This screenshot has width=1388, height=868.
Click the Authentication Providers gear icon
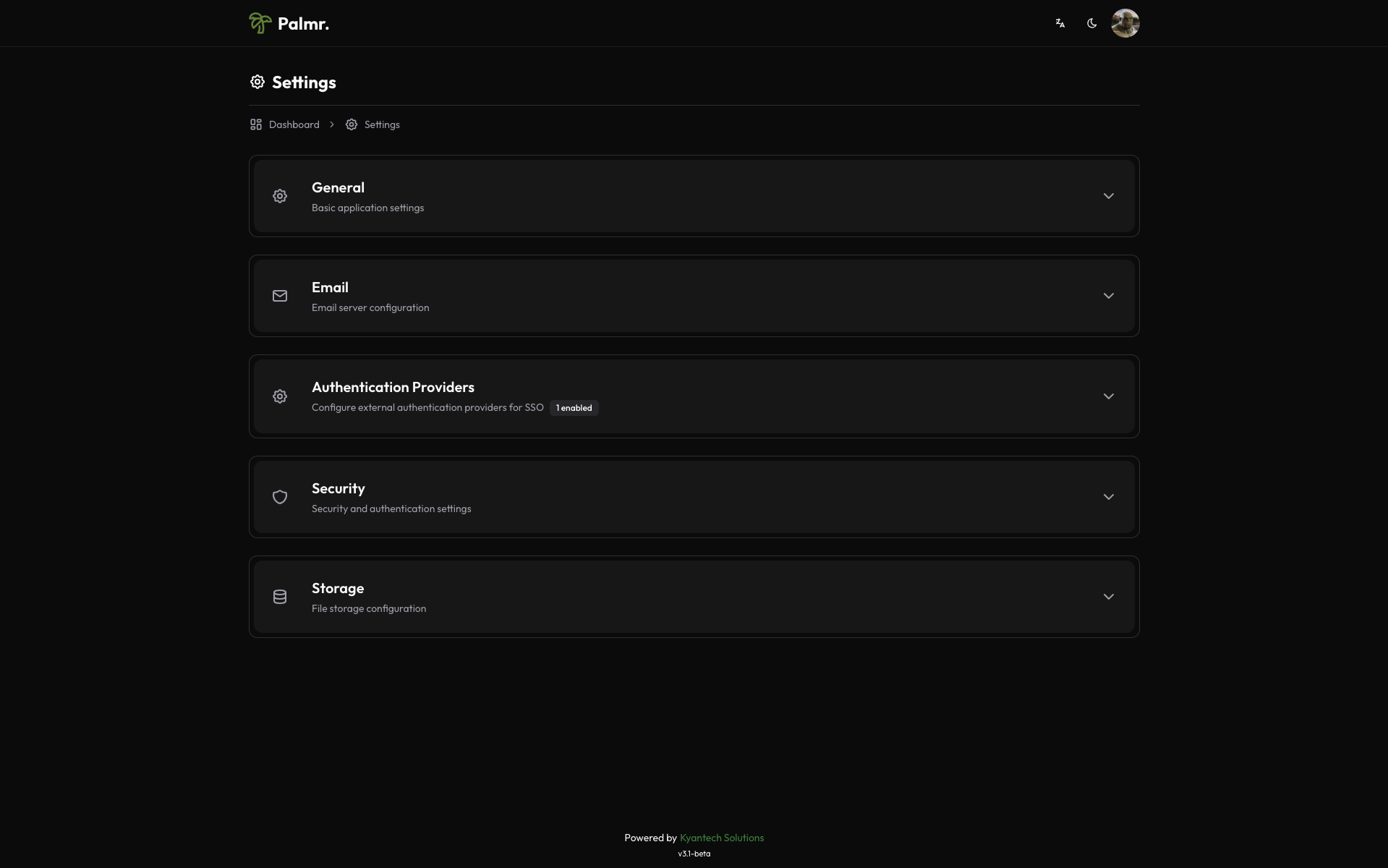tap(280, 396)
